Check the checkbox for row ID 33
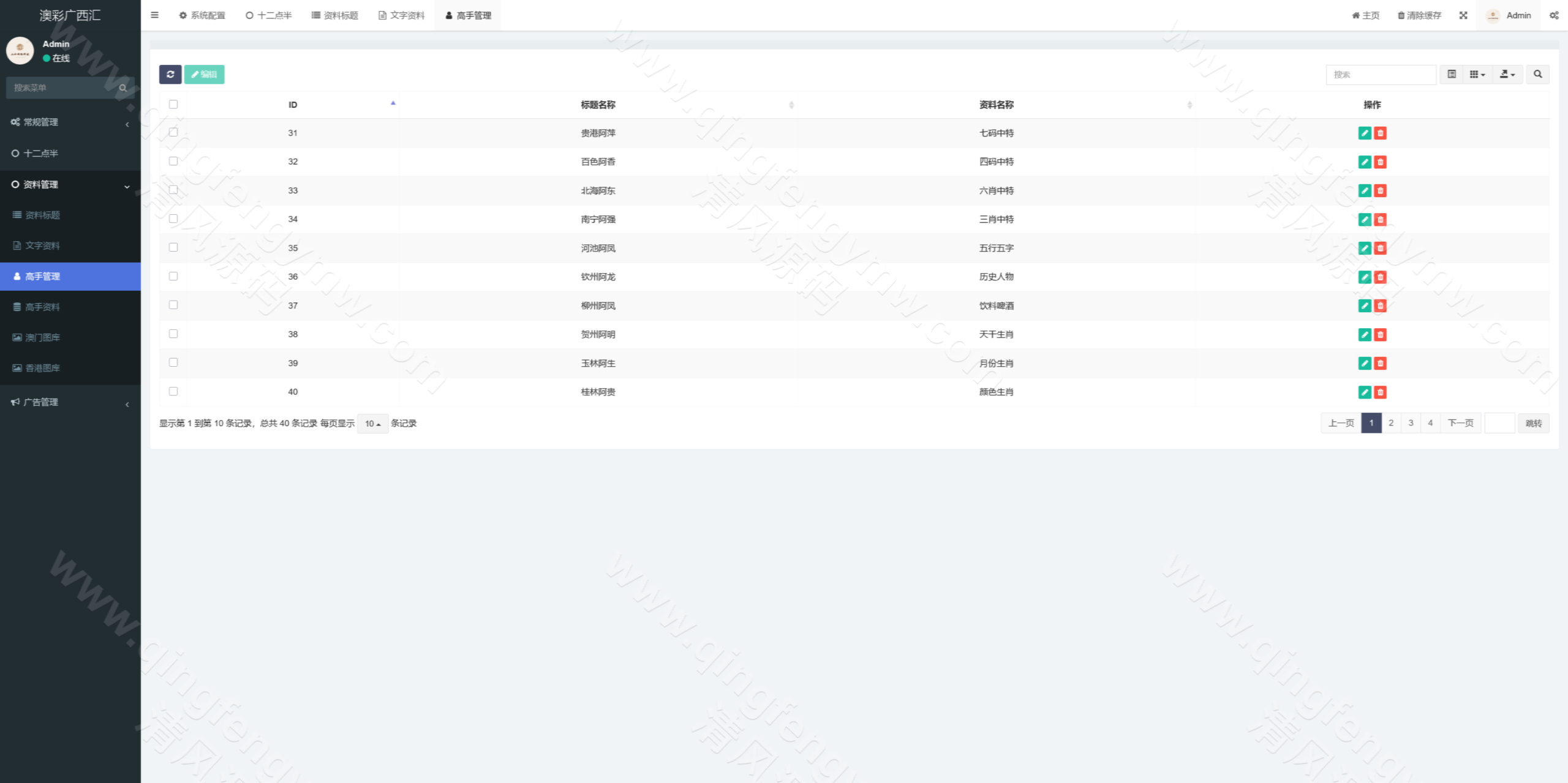 (x=173, y=190)
